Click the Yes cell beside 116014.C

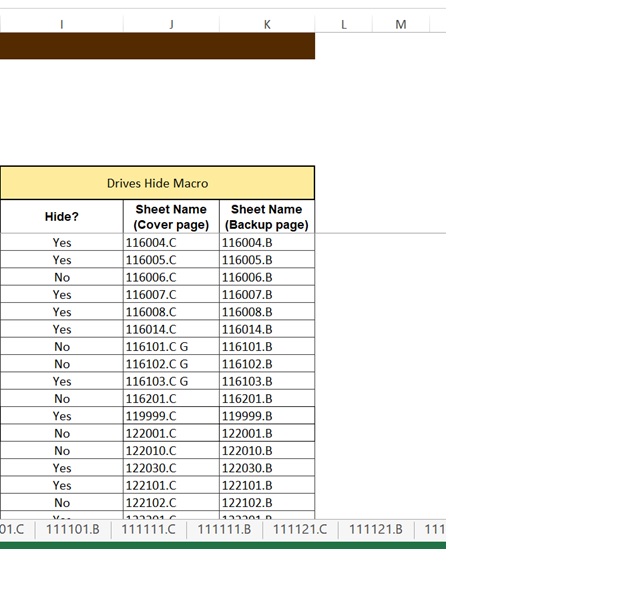point(61,329)
